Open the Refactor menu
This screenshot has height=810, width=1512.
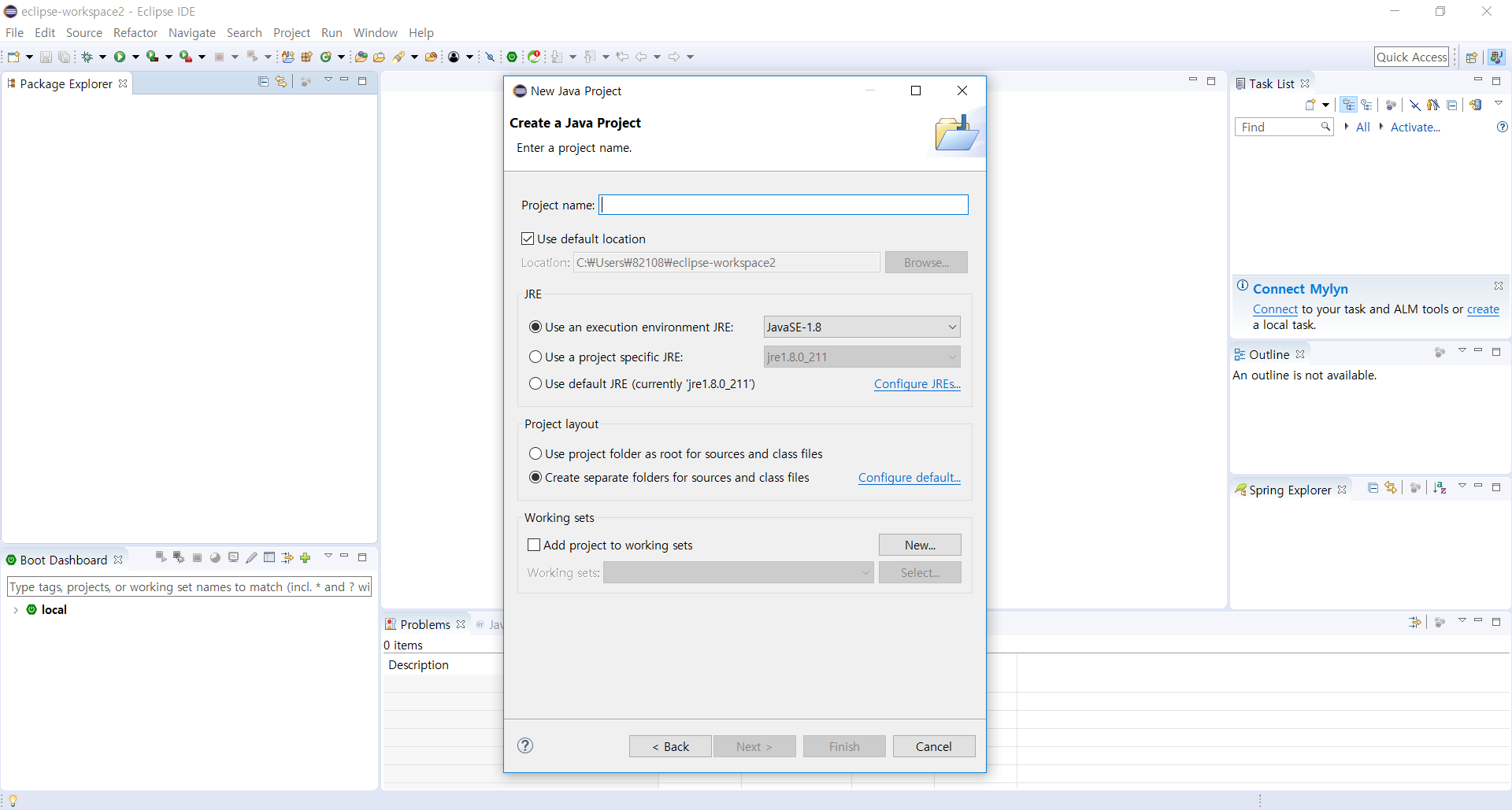point(135,32)
